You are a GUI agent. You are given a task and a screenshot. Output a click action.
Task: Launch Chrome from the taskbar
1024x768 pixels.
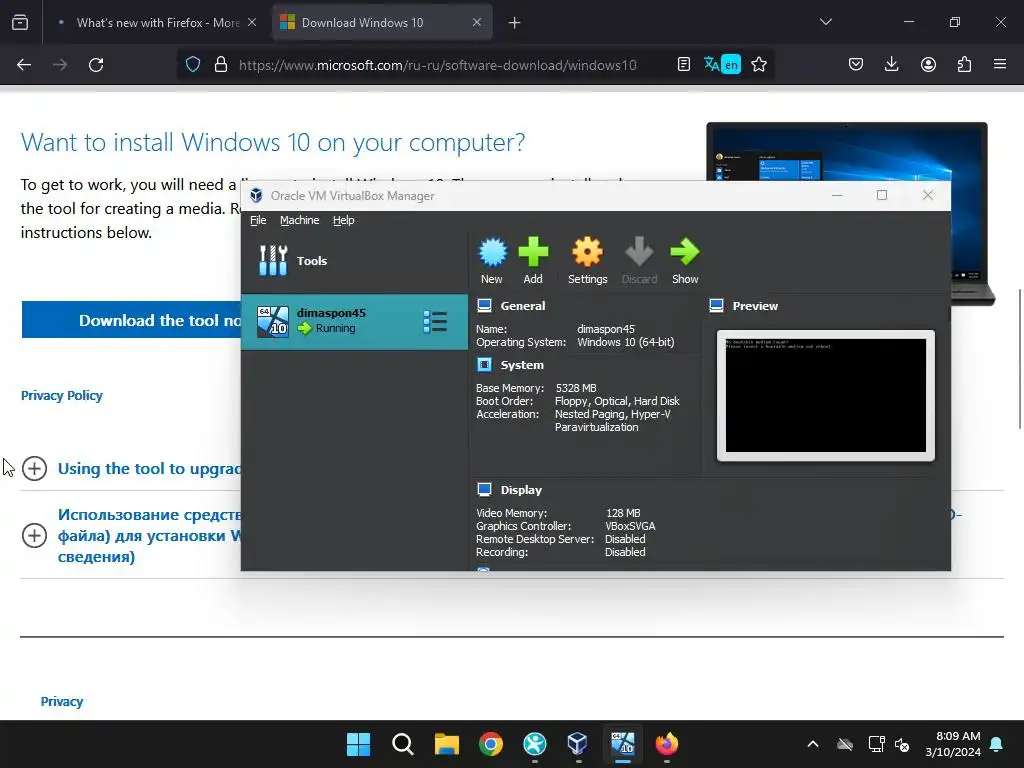coord(491,744)
